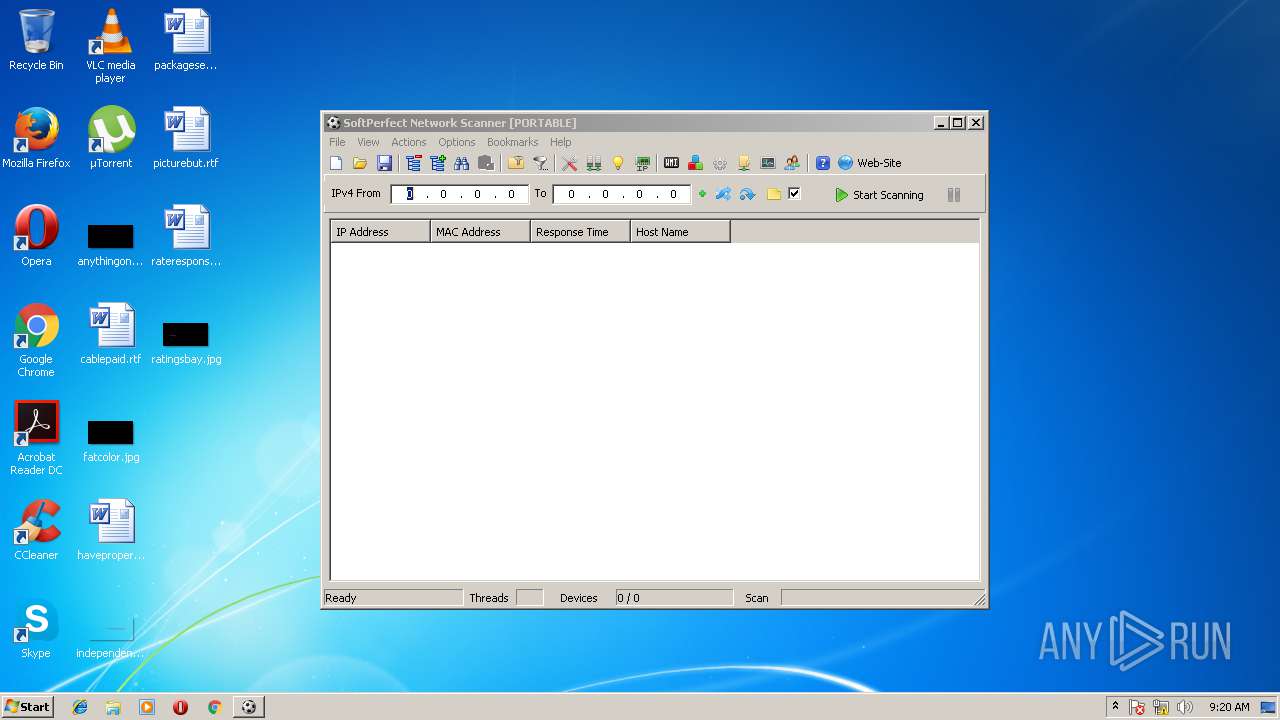
Task: Select the Acrobat Reader DC desktop icon
Action: click(x=36, y=438)
